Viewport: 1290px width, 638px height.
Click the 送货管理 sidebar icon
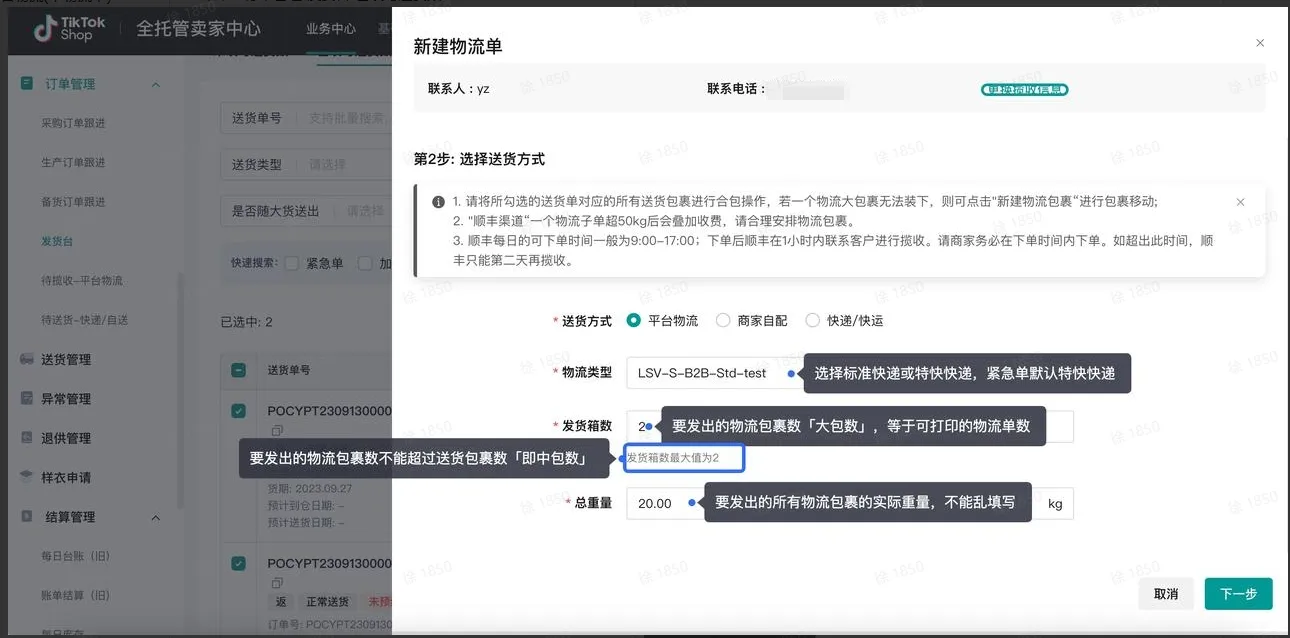(27, 359)
